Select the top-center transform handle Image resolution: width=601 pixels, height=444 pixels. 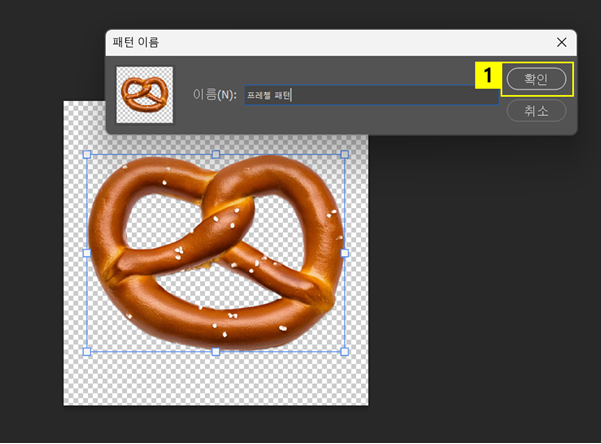[216, 155]
